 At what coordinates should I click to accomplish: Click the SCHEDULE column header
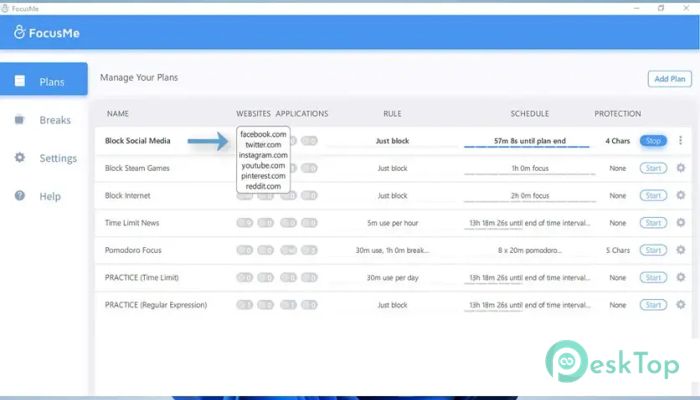(529, 114)
